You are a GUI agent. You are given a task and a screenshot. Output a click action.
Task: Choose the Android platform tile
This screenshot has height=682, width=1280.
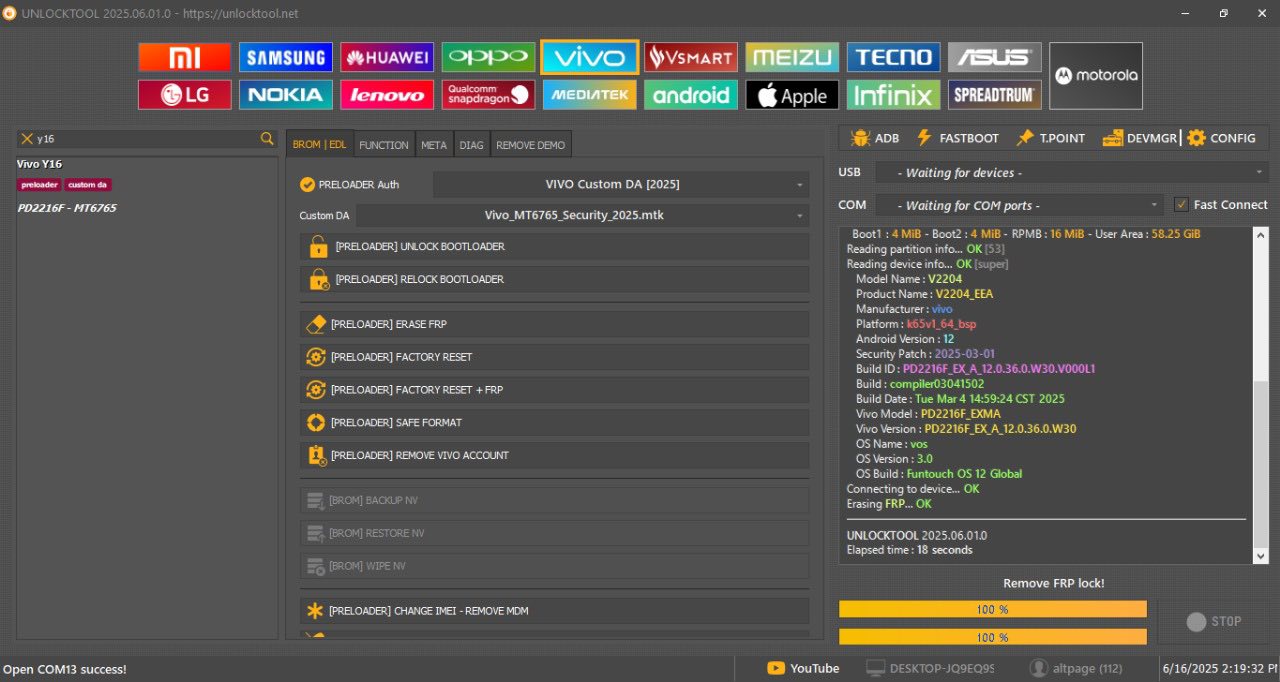pos(691,95)
